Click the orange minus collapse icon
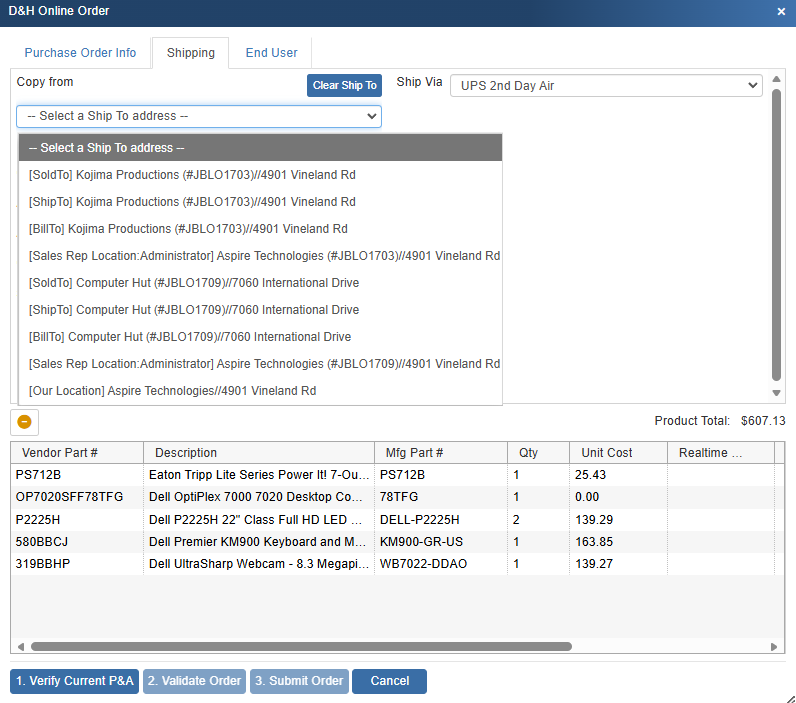This screenshot has width=796, height=703. point(24,421)
